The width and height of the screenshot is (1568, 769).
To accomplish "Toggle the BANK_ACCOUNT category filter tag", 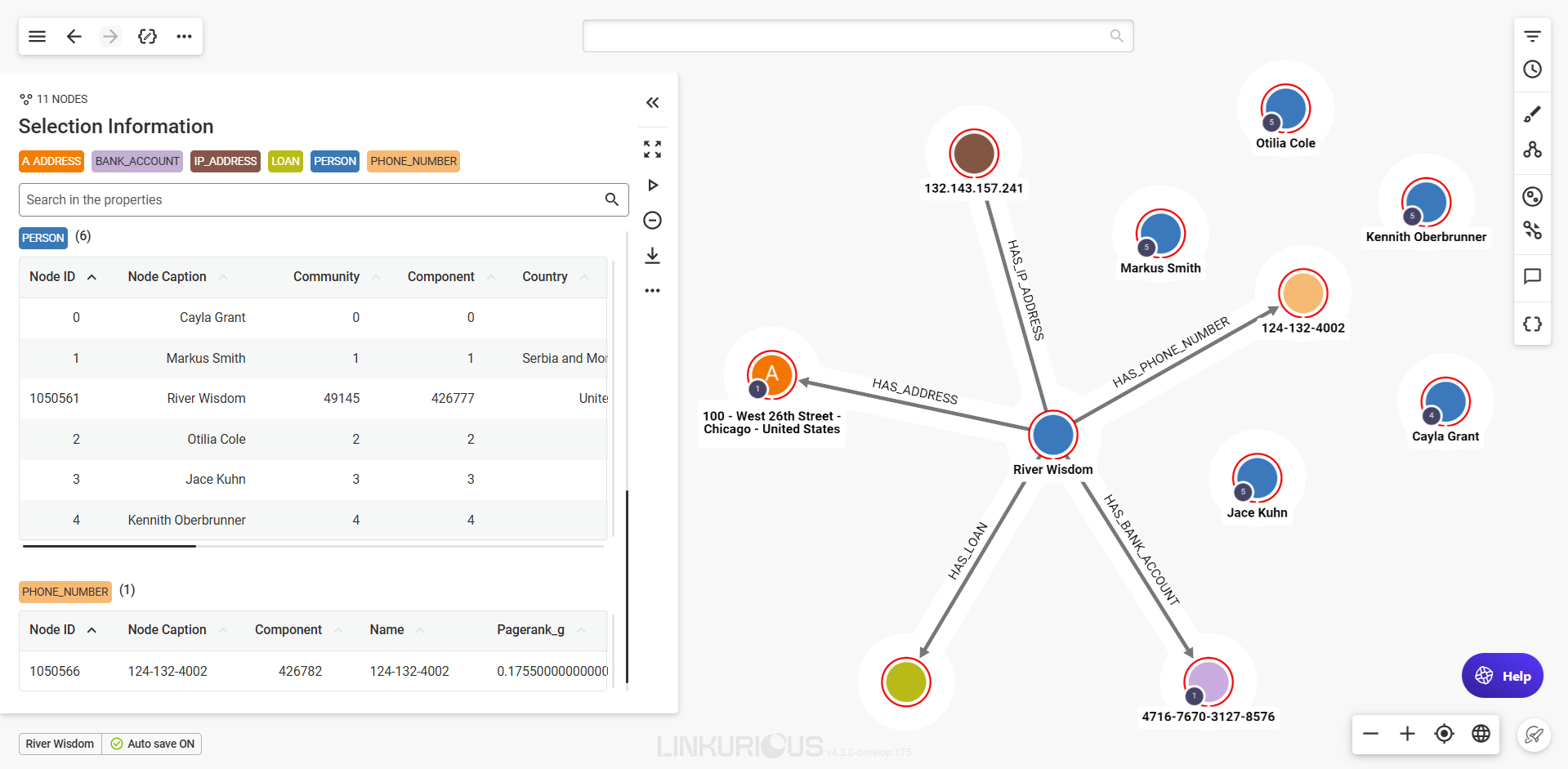I will click(136, 161).
